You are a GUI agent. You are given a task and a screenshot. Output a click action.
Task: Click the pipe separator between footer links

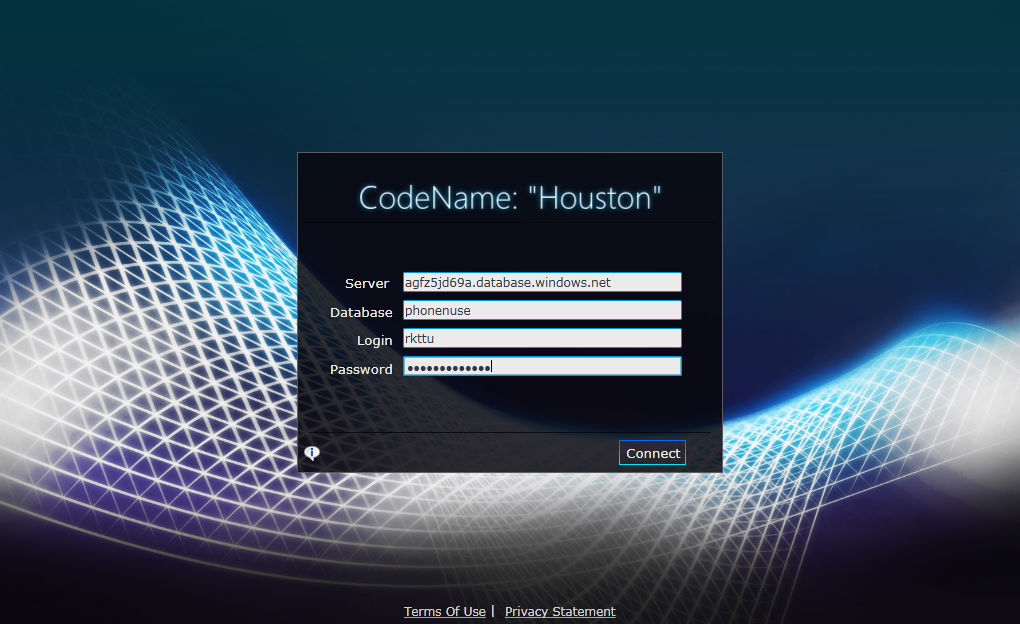pyautogui.click(x=493, y=610)
